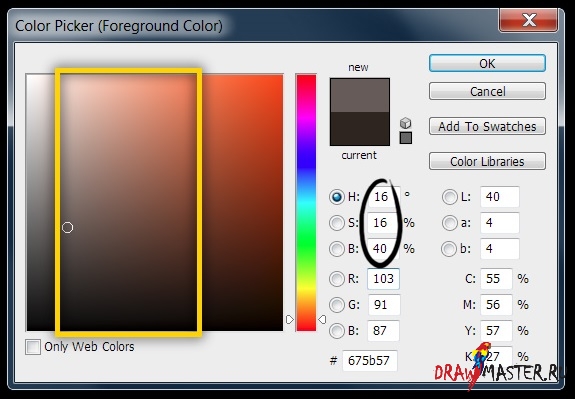
Task: Click the current color swatch
Action: 360,129
